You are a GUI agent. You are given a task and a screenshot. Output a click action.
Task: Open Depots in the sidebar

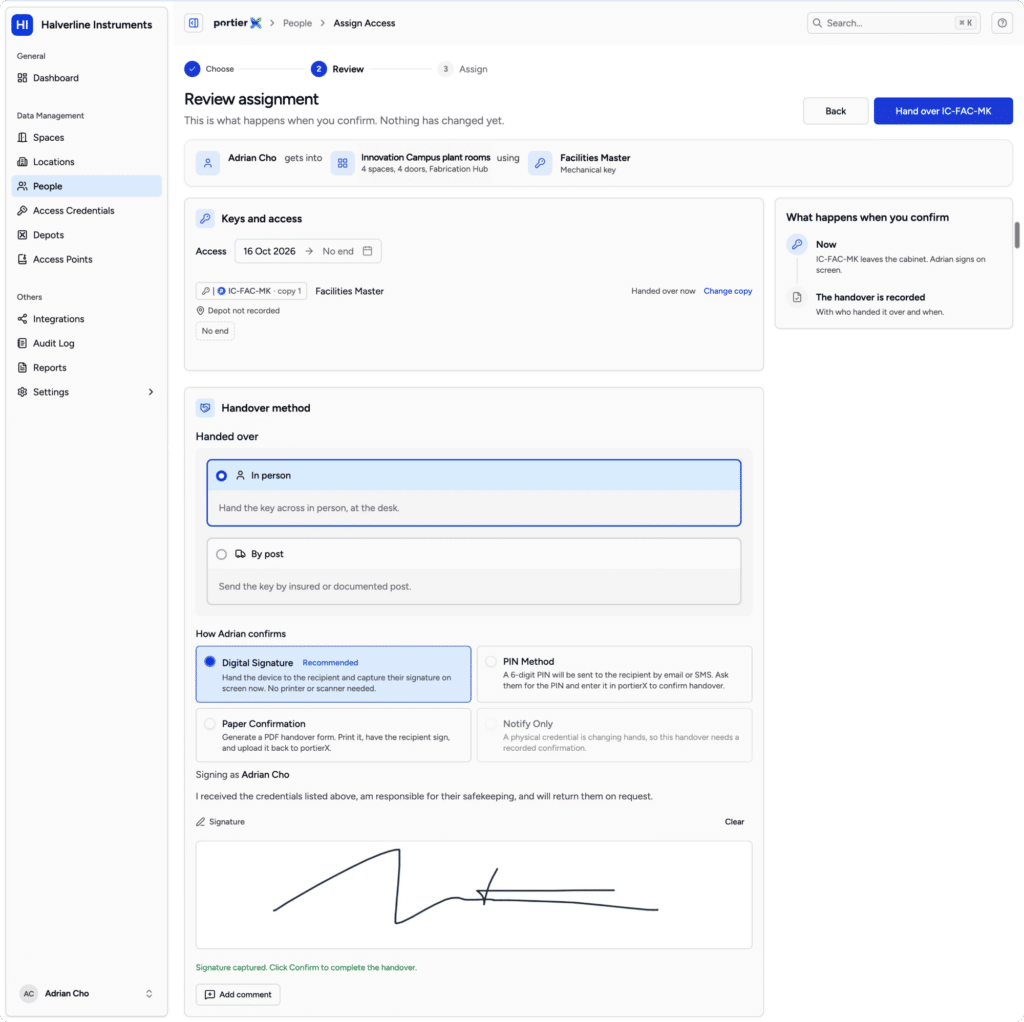[x=86, y=235]
